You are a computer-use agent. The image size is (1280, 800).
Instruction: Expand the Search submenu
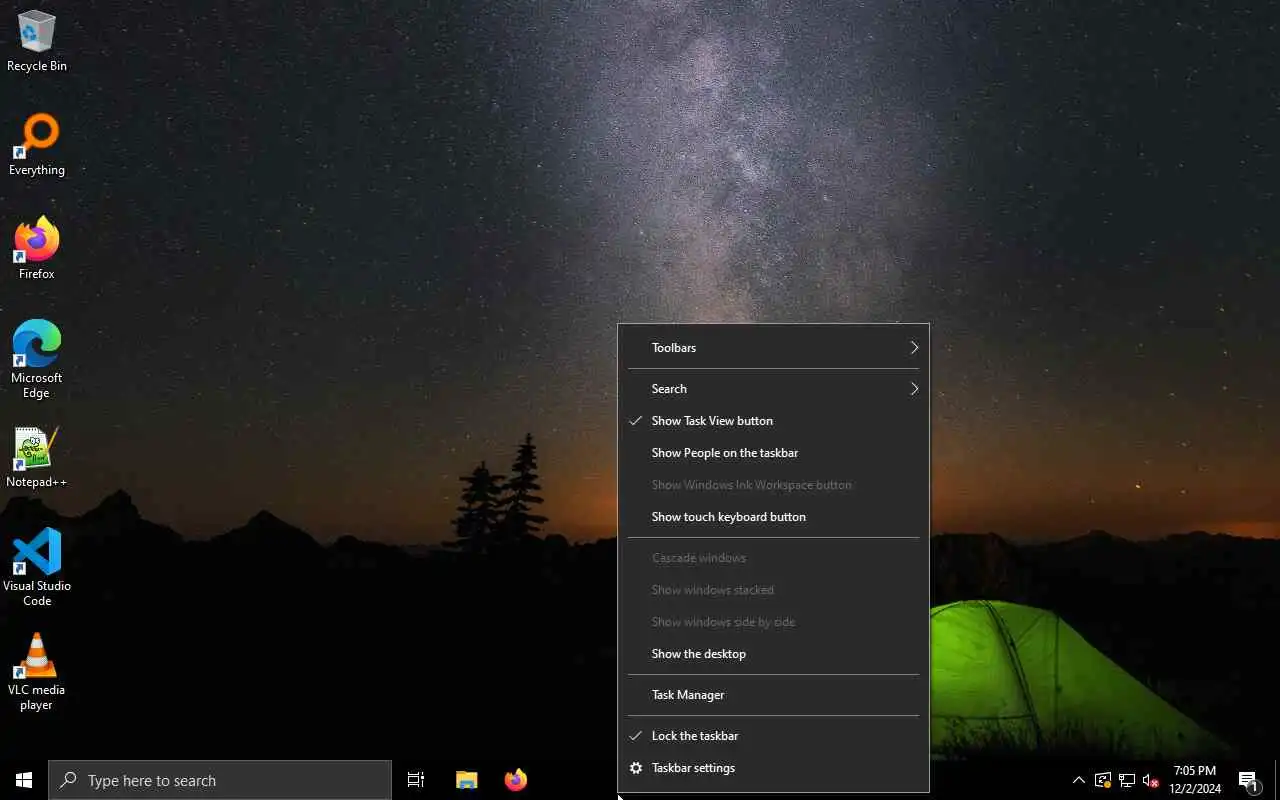click(774, 389)
